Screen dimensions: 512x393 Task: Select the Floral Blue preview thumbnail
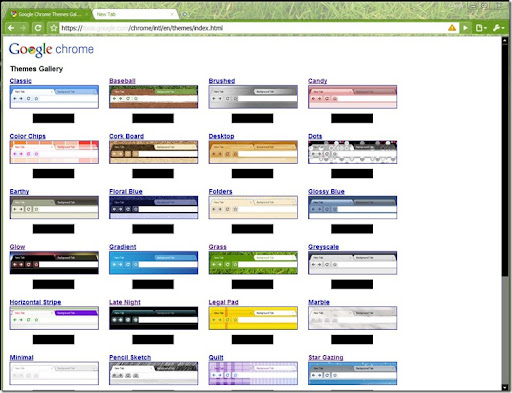pyautogui.click(x=154, y=207)
